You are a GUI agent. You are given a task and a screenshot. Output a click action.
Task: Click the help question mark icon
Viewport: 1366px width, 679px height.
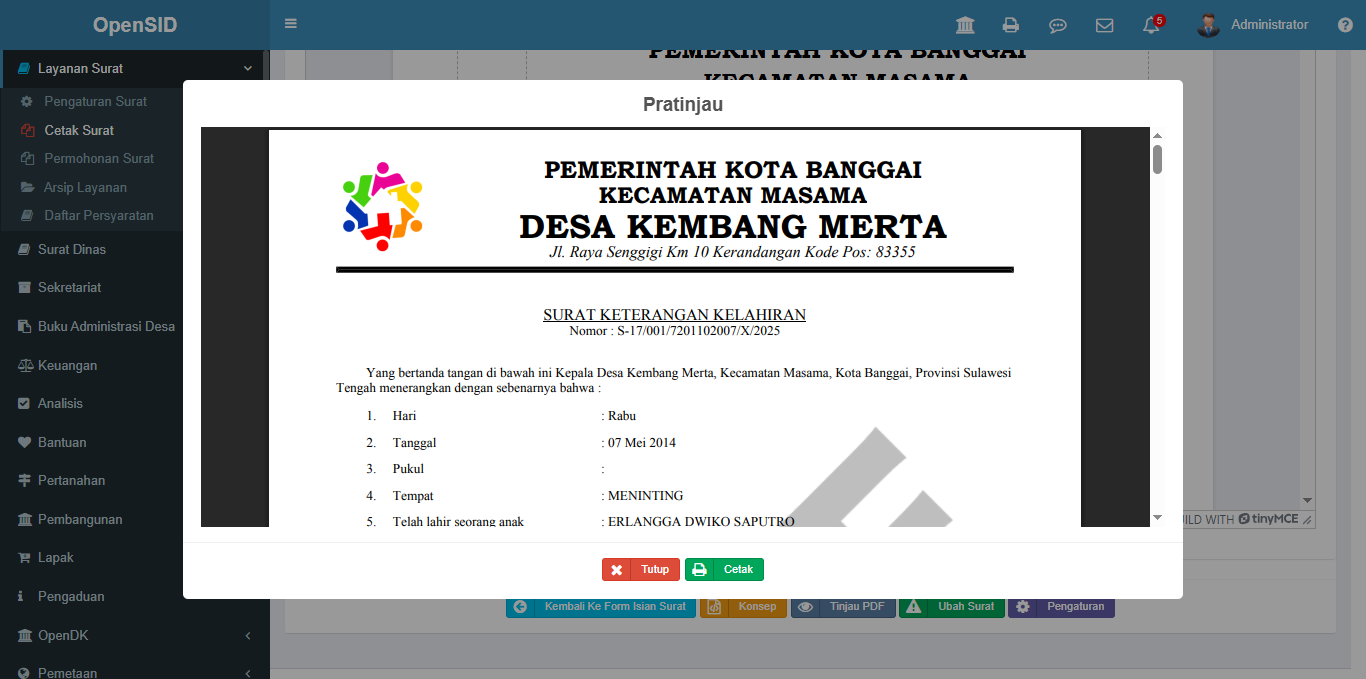(1345, 25)
